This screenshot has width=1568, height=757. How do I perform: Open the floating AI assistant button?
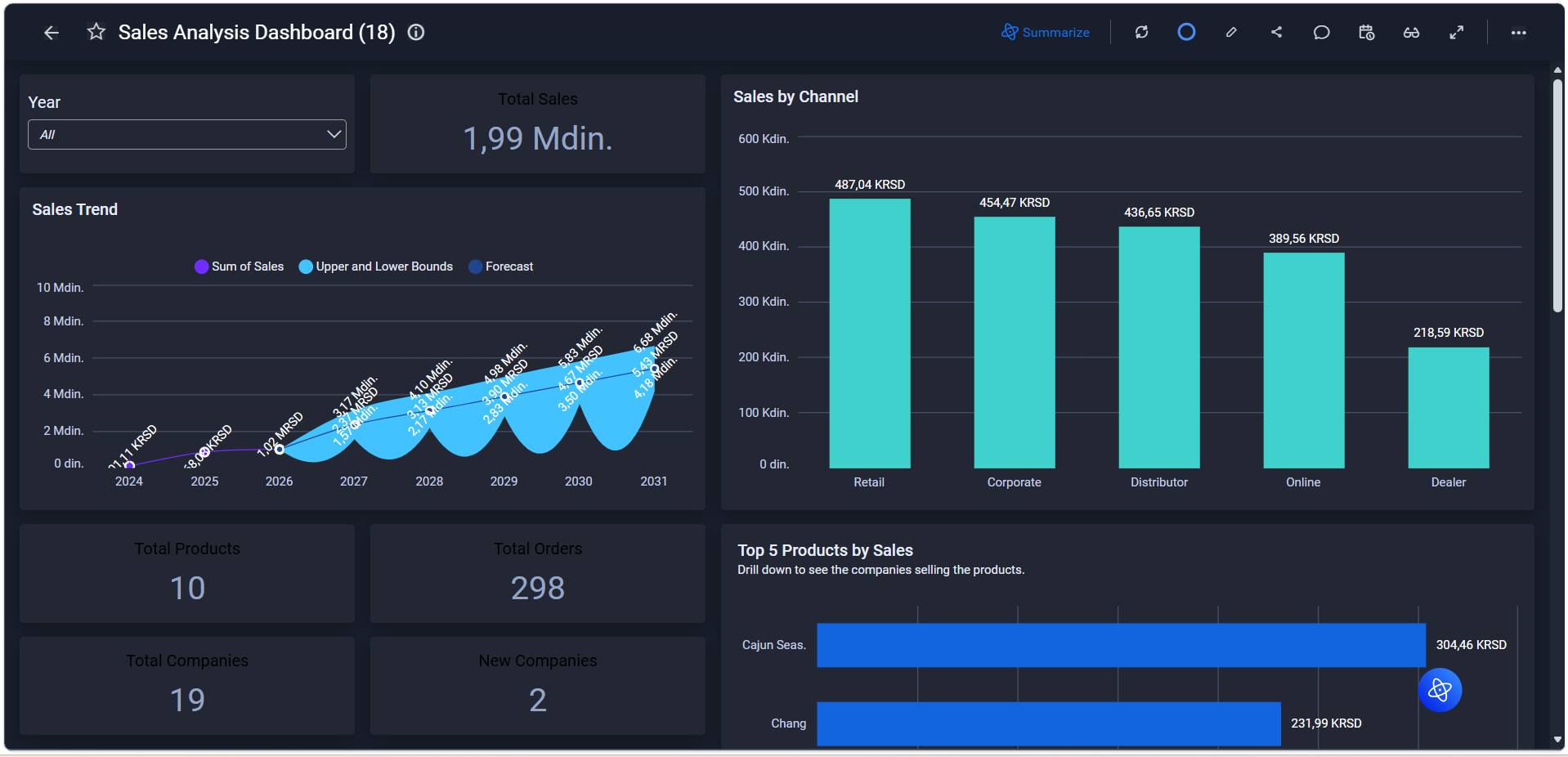point(1440,691)
